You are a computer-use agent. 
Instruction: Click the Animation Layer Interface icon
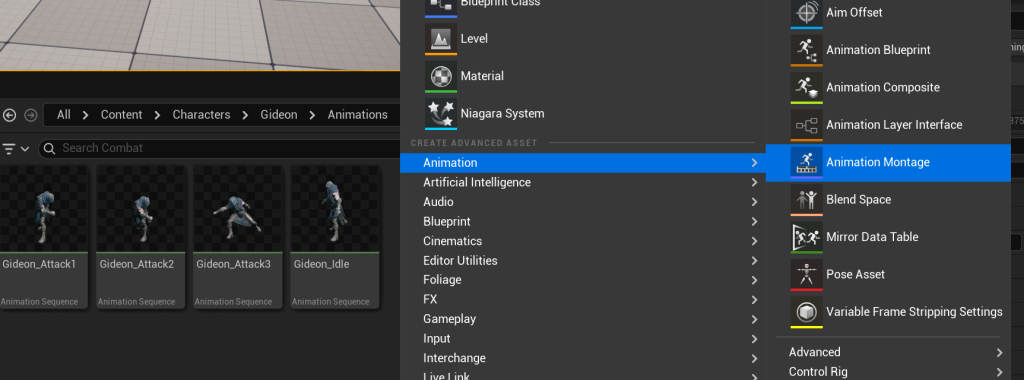coord(807,125)
